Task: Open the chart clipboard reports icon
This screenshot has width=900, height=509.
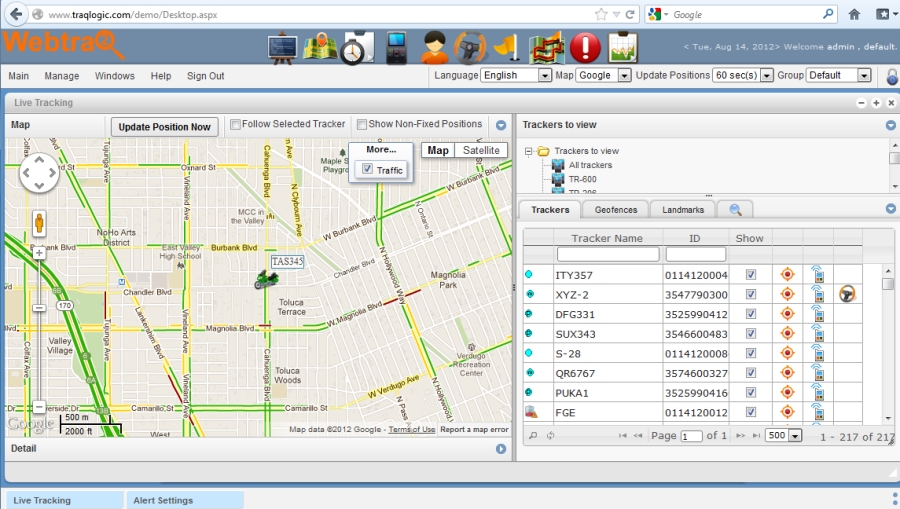Action: 623,48
